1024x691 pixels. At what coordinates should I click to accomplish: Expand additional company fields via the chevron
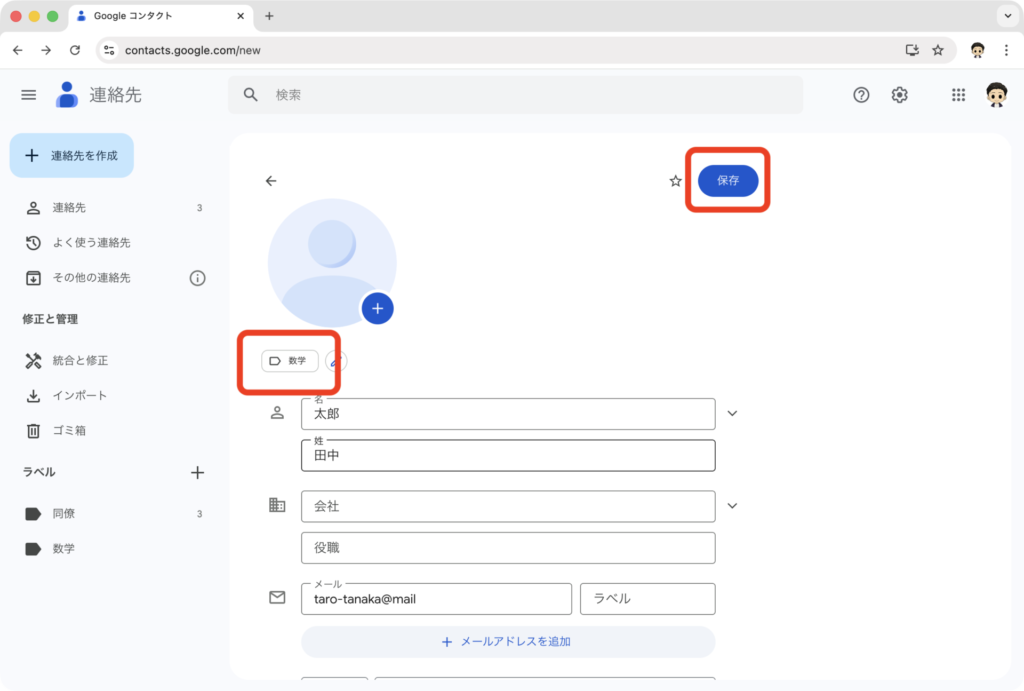[732, 506]
